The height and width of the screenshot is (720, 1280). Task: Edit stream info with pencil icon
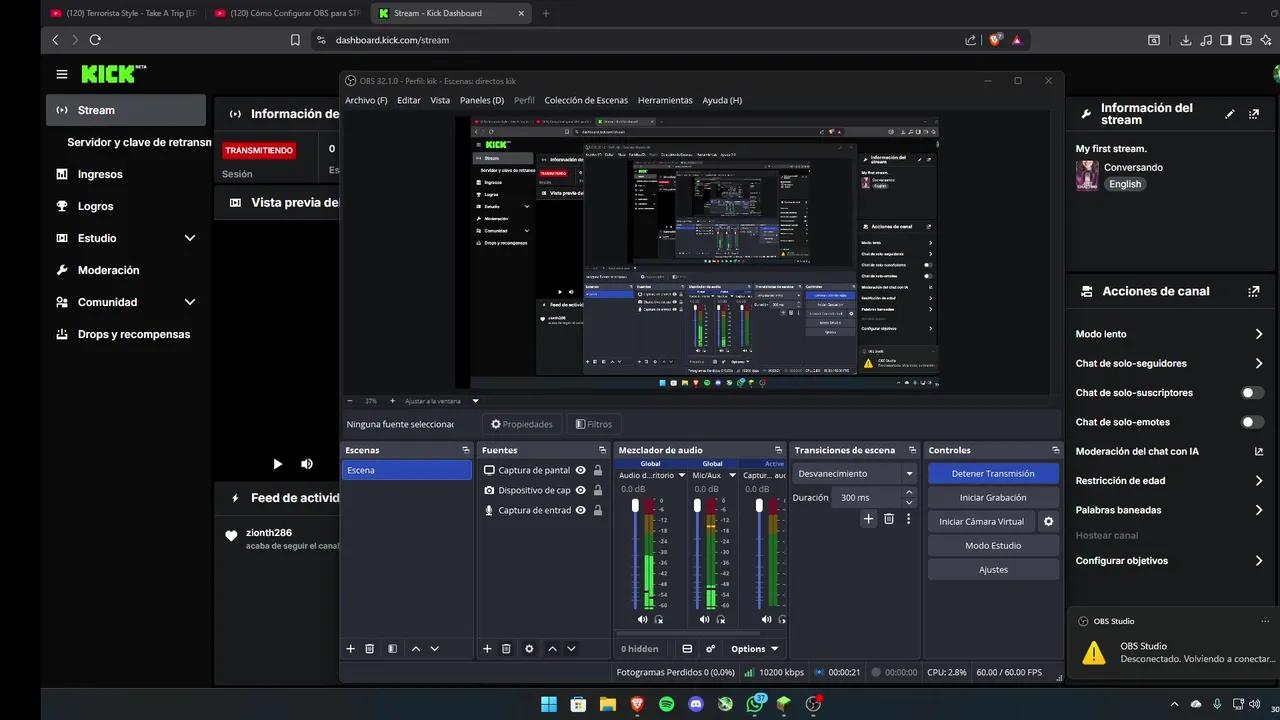1230,114
